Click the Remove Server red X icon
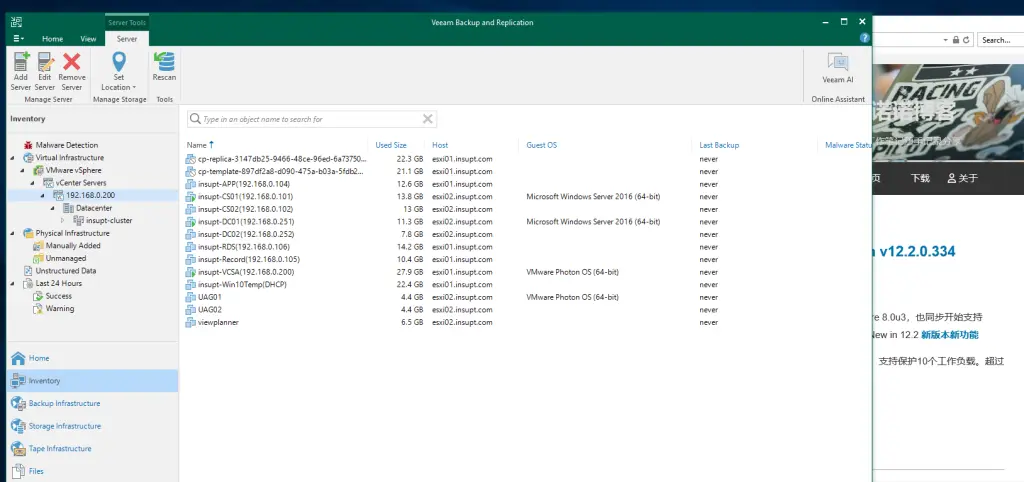The width and height of the screenshot is (1024, 482). point(71,71)
